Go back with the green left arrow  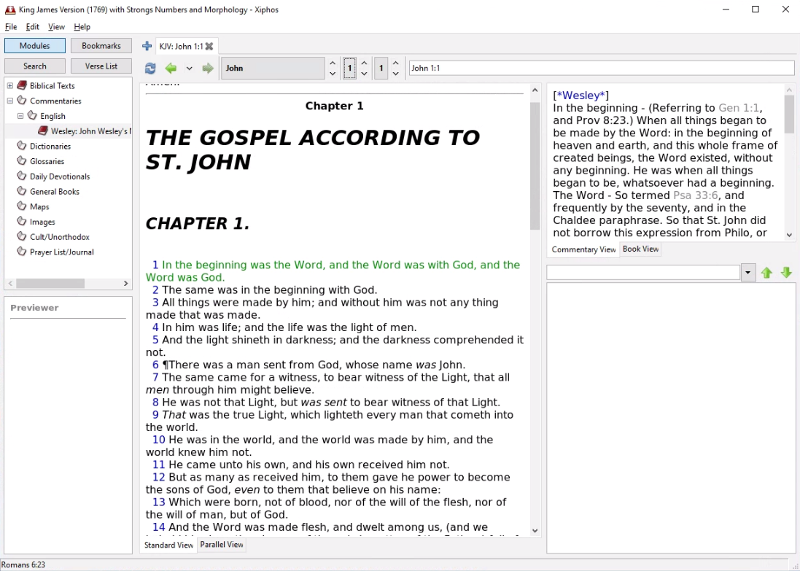171,68
